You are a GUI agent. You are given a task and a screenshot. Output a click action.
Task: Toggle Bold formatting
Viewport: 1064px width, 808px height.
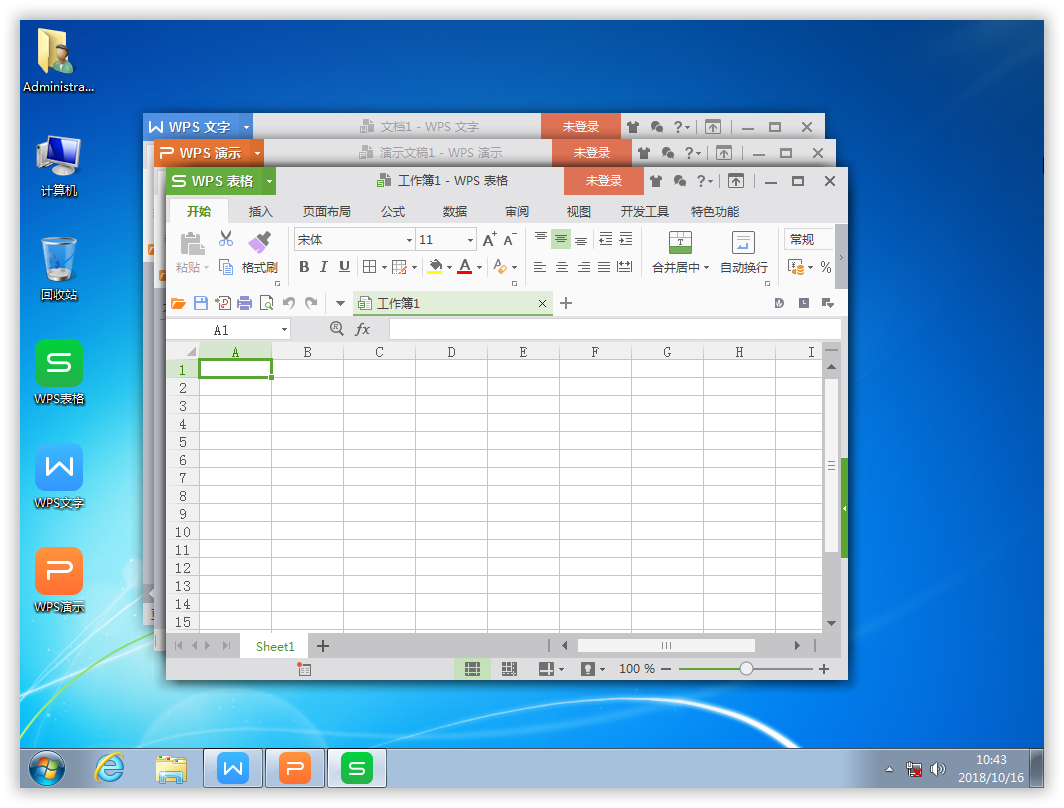303,267
